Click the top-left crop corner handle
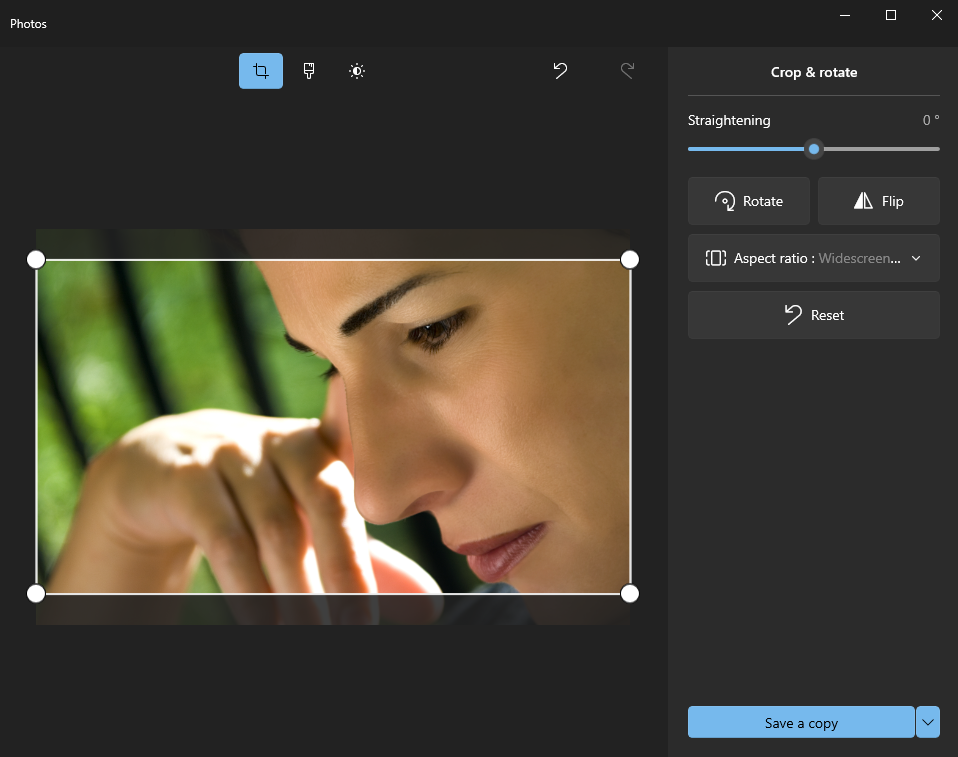The height and width of the screenshot is (757, 958). point(36,260)
